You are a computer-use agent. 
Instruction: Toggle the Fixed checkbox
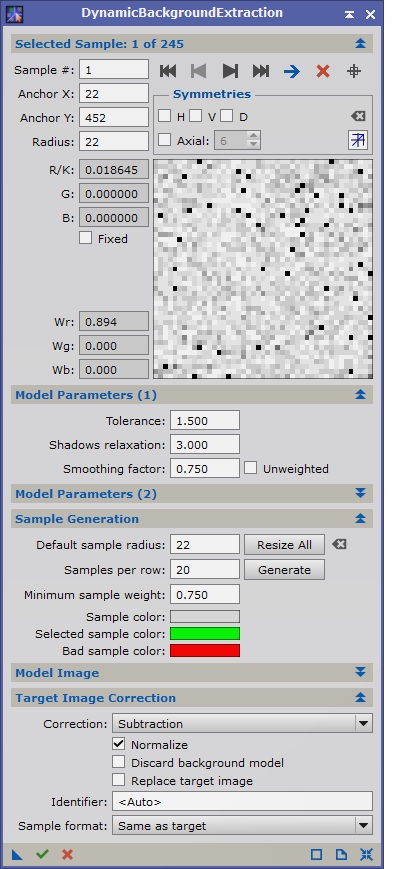pyautogui.click(x=85, y=238)
